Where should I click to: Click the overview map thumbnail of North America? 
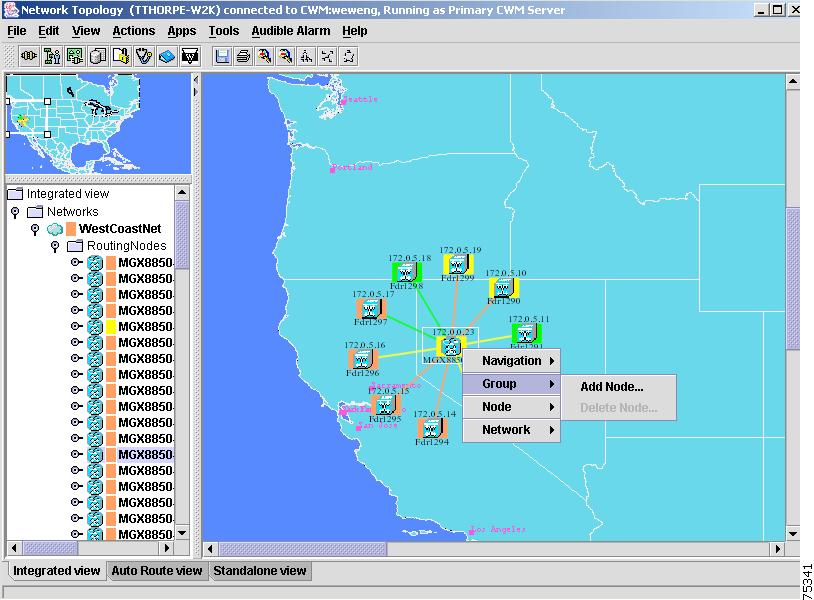point(98,124)
